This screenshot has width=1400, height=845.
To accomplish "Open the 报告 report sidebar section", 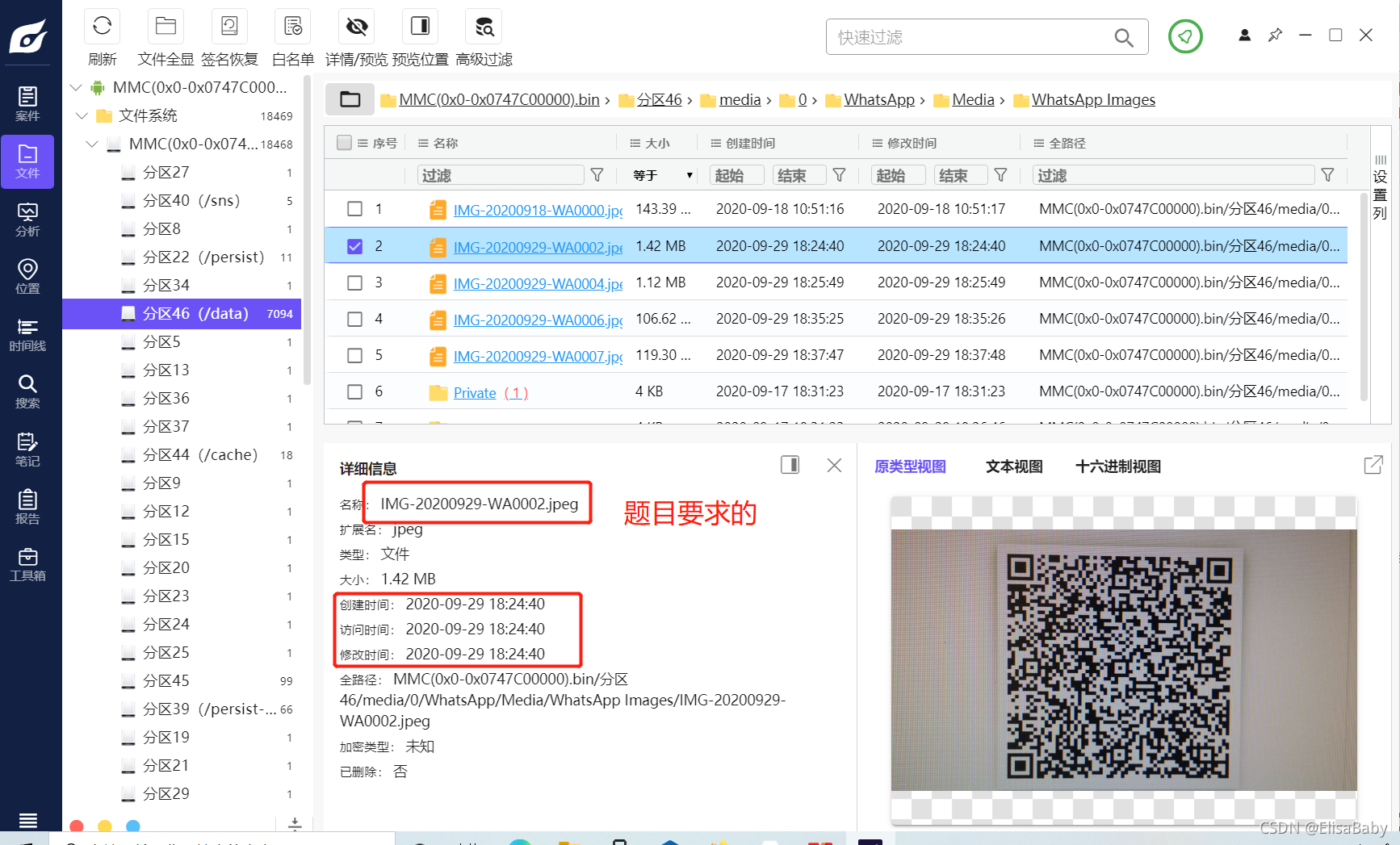I will pos(27,507).
